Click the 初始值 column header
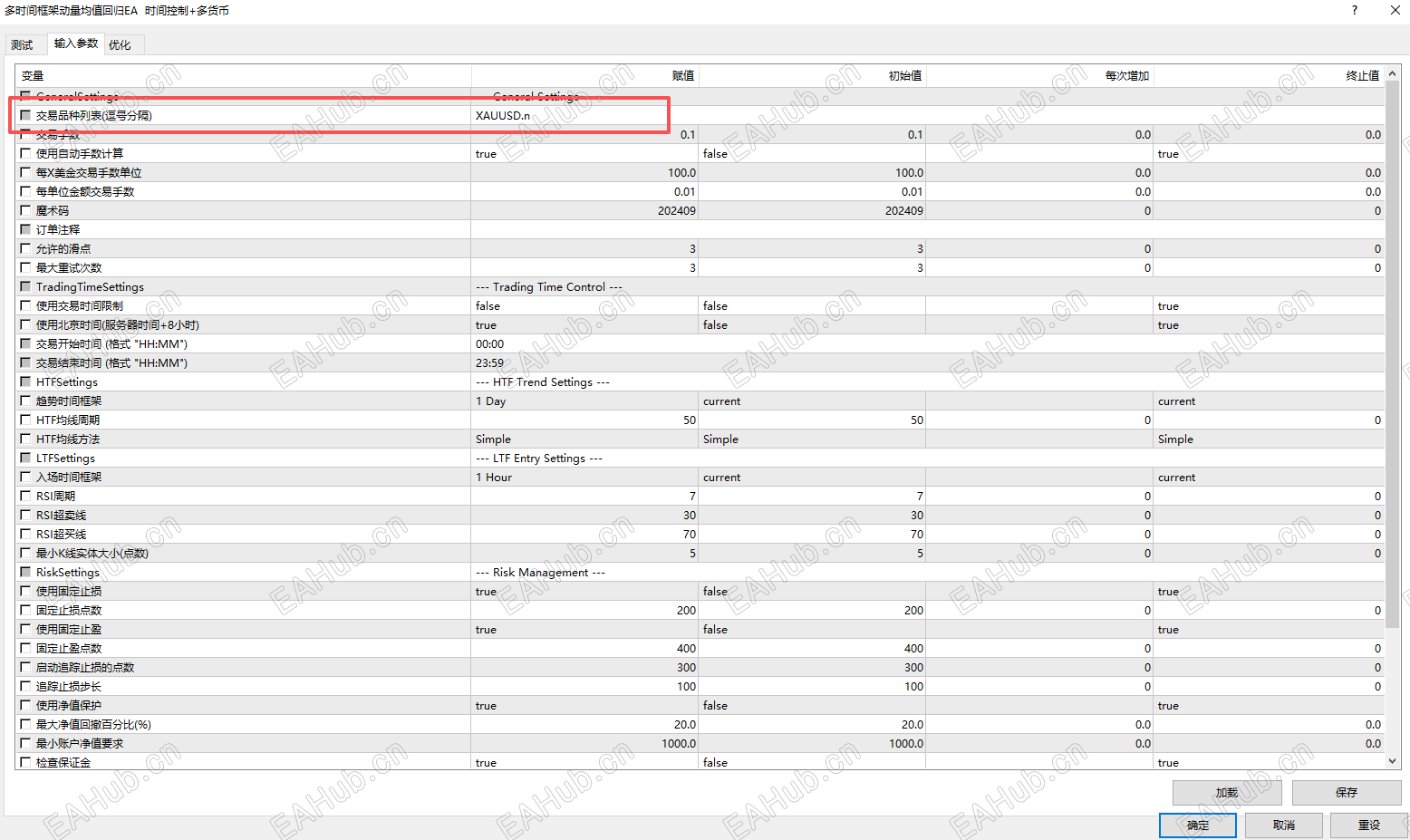The image size is (1410, 840). tap(813, 76)
